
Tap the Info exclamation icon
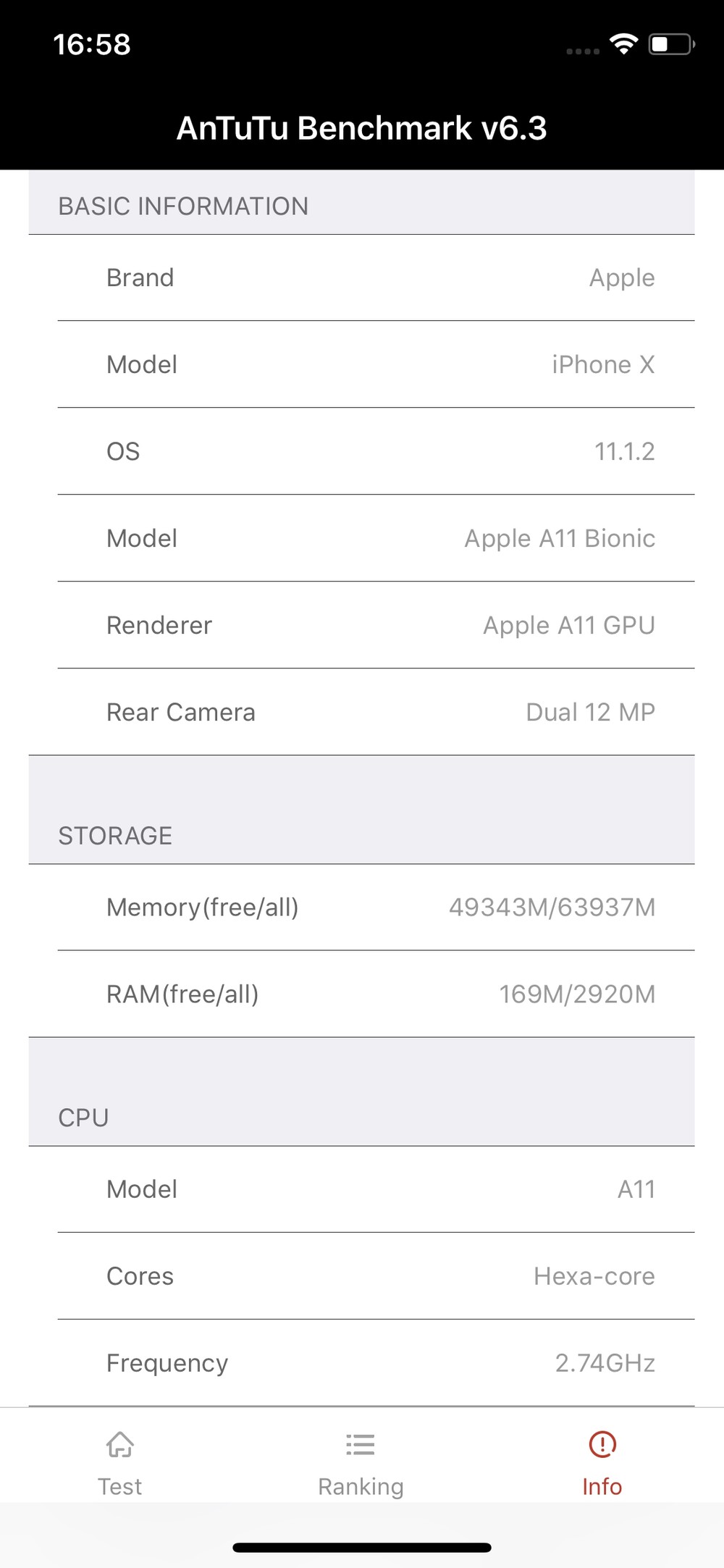tap(602, 1444)
